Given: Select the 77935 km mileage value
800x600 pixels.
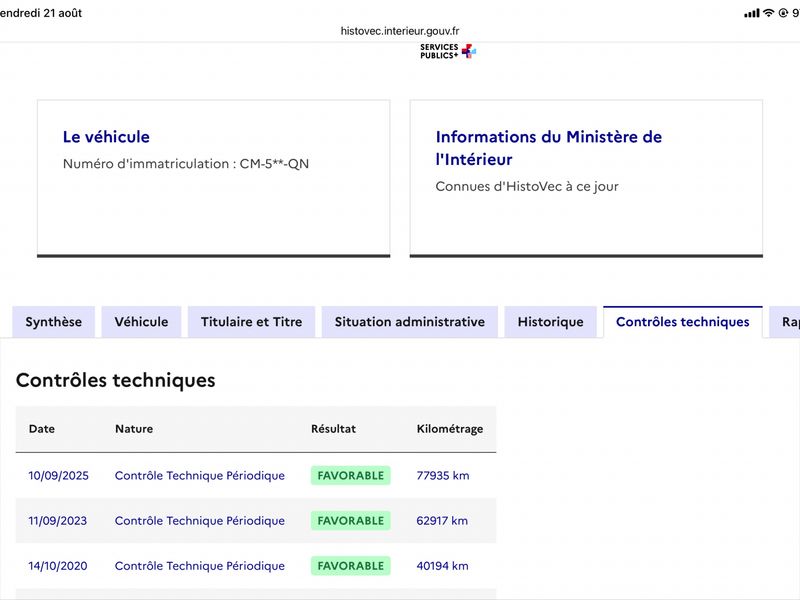Looking at the screenshot, I should [x=443, y=476].
